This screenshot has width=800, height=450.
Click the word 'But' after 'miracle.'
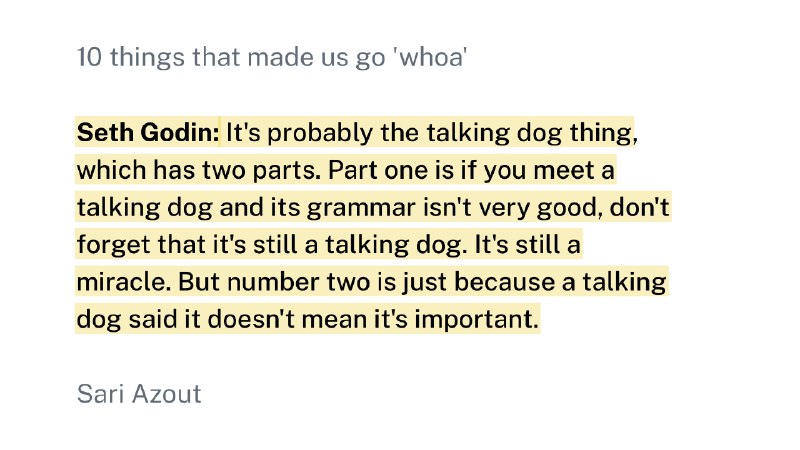click(x=200, y=282)
